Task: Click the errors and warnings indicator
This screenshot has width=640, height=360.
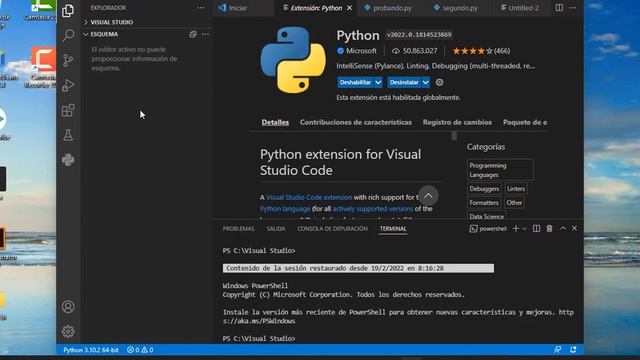Action: pyautogui.click(x=140, y=350)
